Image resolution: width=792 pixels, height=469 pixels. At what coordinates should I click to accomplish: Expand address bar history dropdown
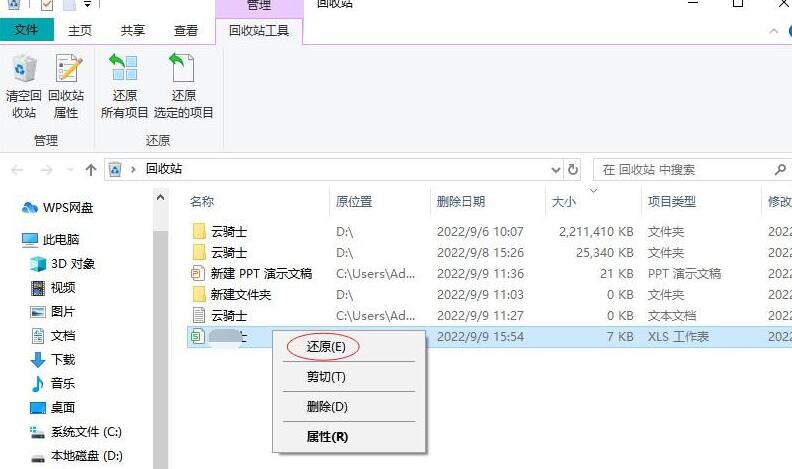[556, 170]
